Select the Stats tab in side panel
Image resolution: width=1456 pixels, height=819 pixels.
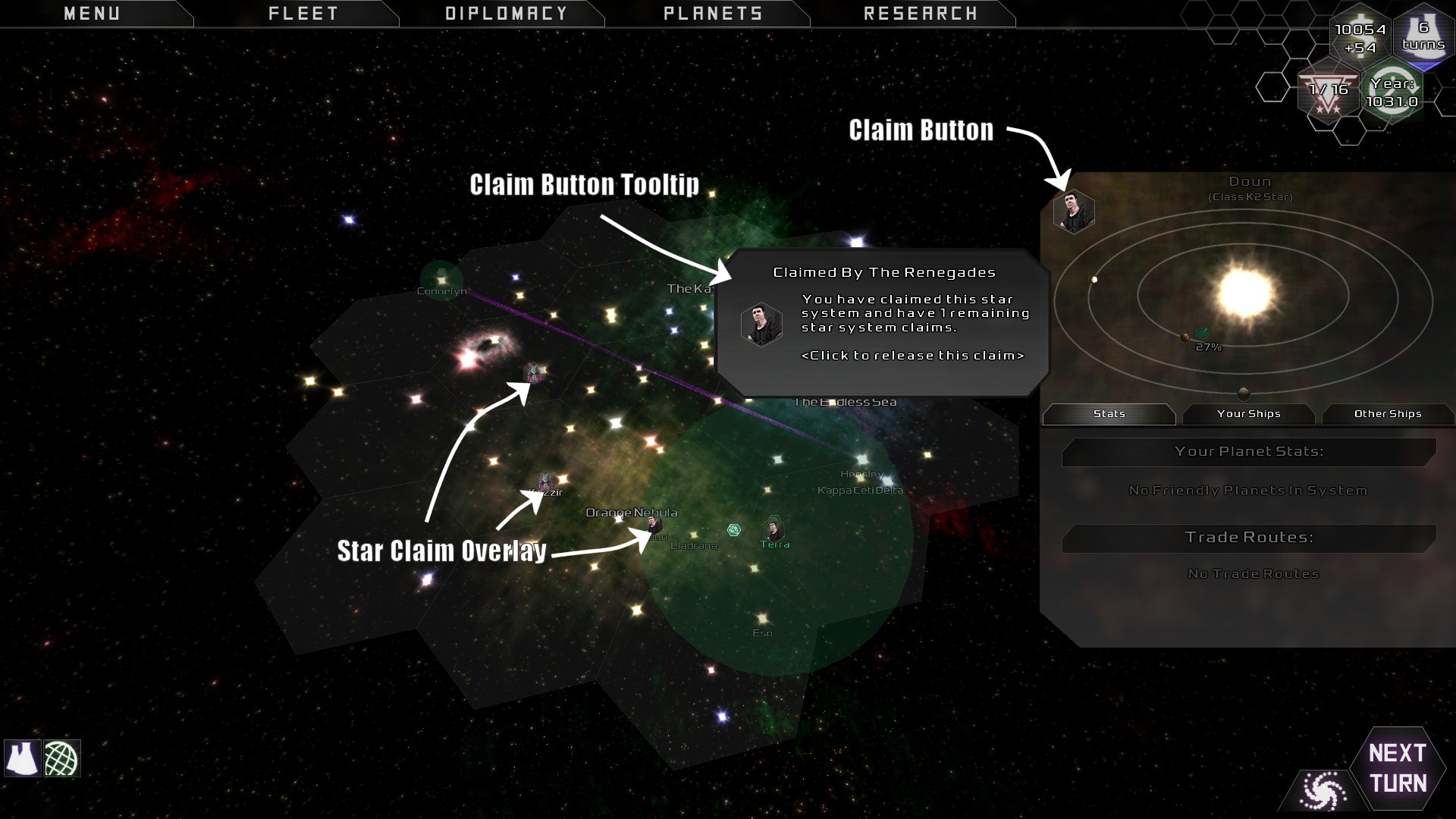click(x=1109, y=413)
